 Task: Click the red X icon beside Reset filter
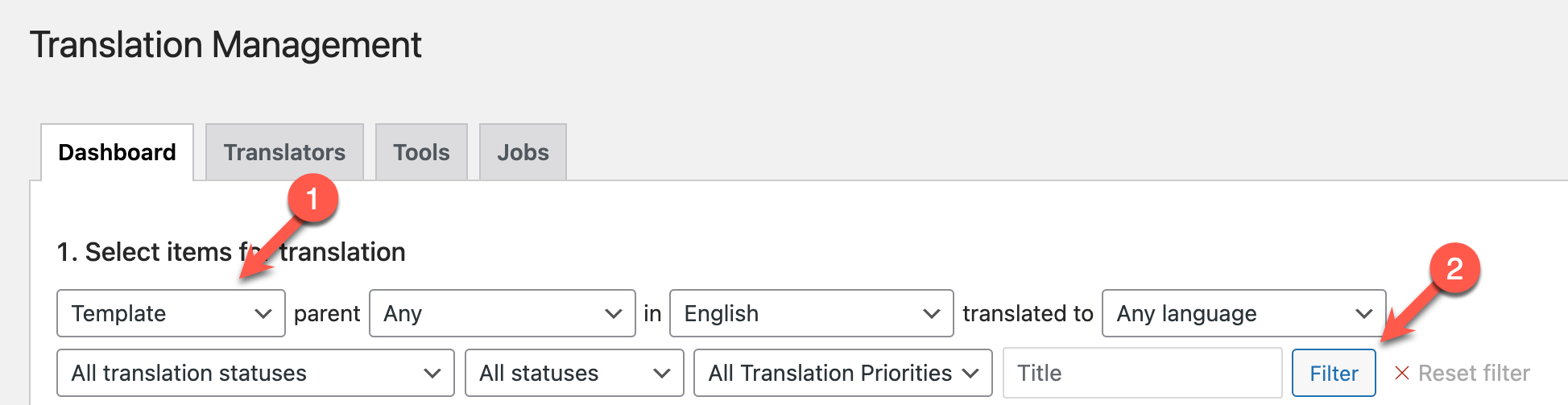1401,373
